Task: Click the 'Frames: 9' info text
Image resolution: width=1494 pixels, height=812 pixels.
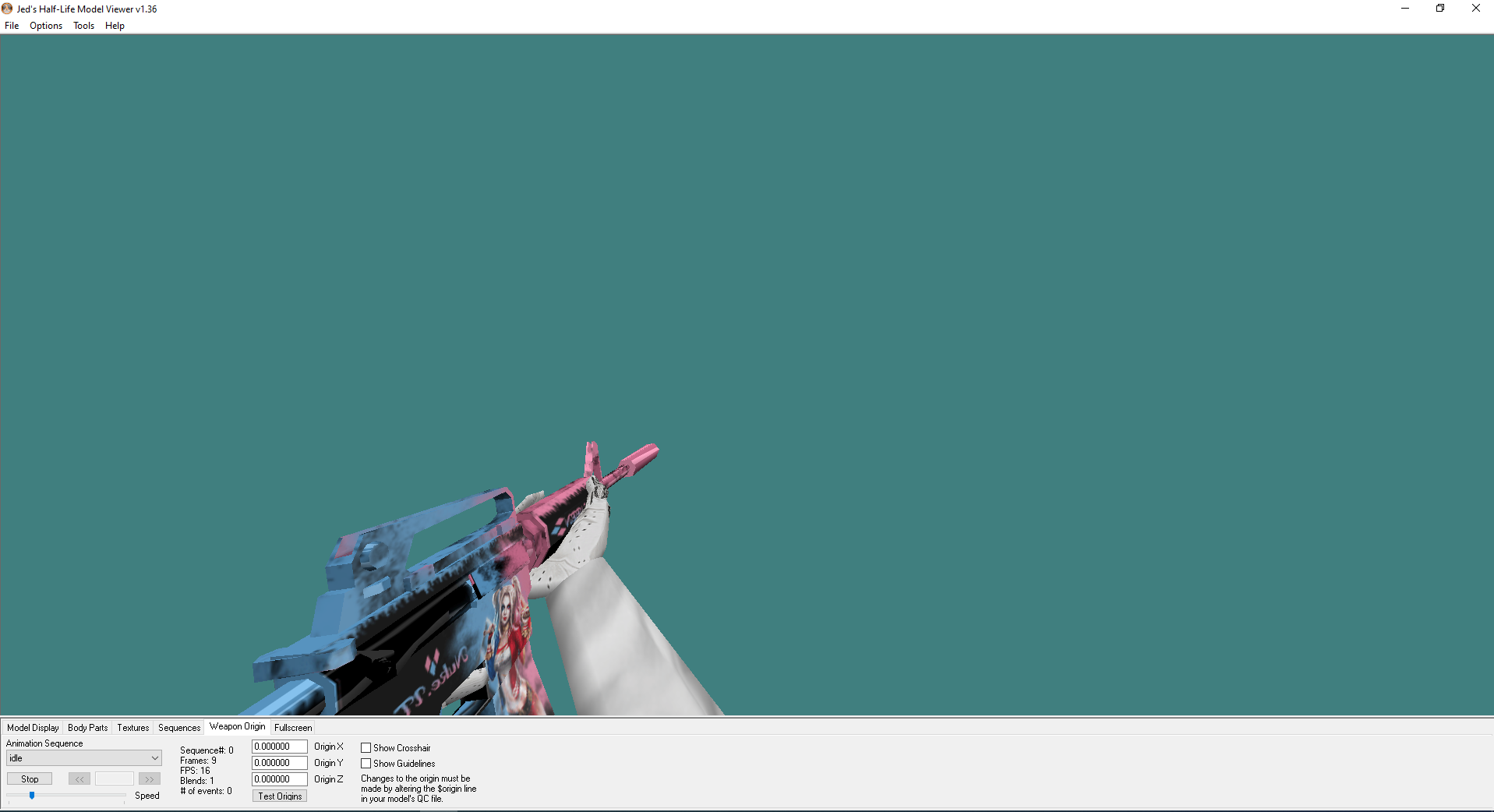Action: coord(198,761)
